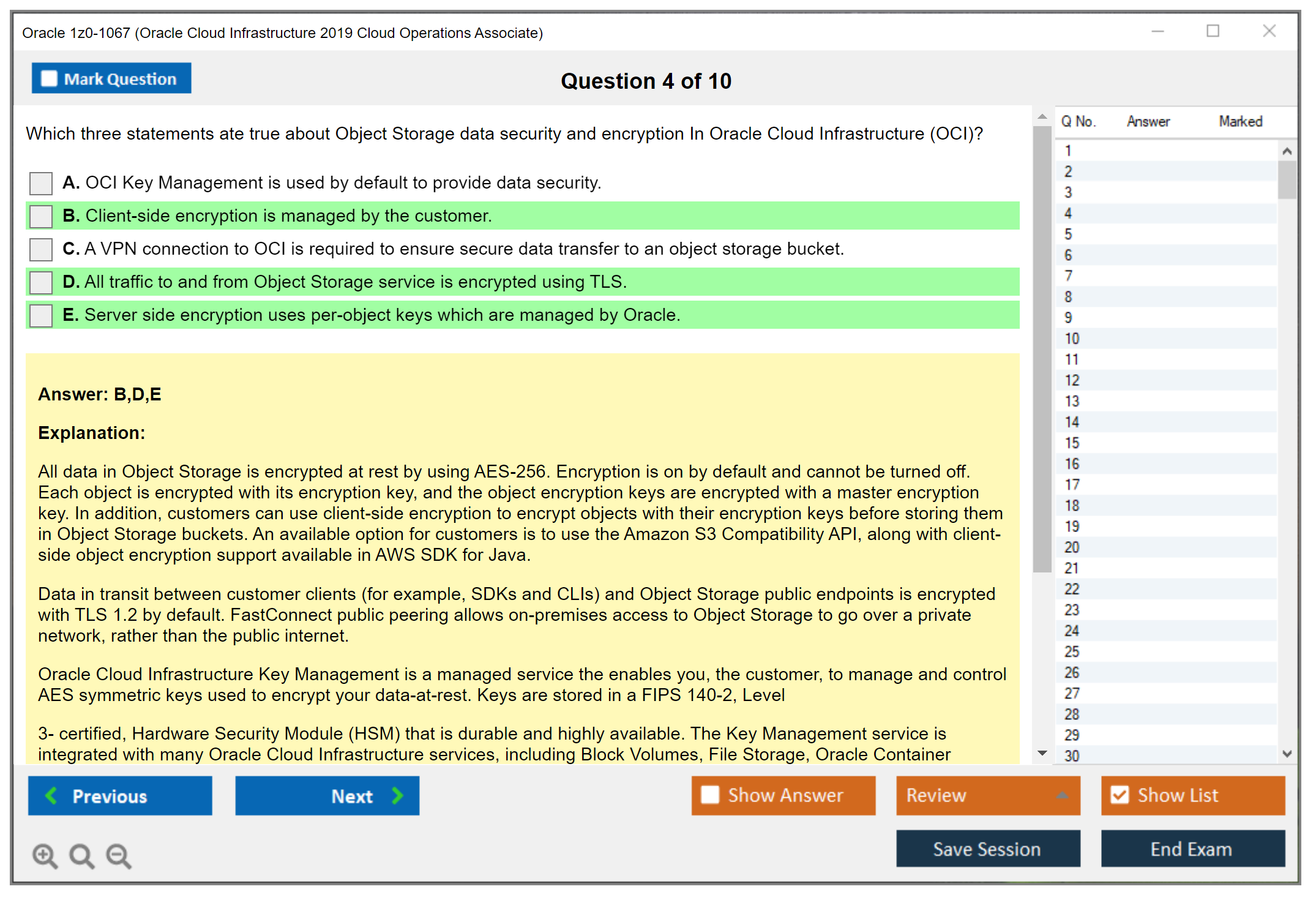
Task: Click the zoom out magnifier icon
Action: coord(119,855)
